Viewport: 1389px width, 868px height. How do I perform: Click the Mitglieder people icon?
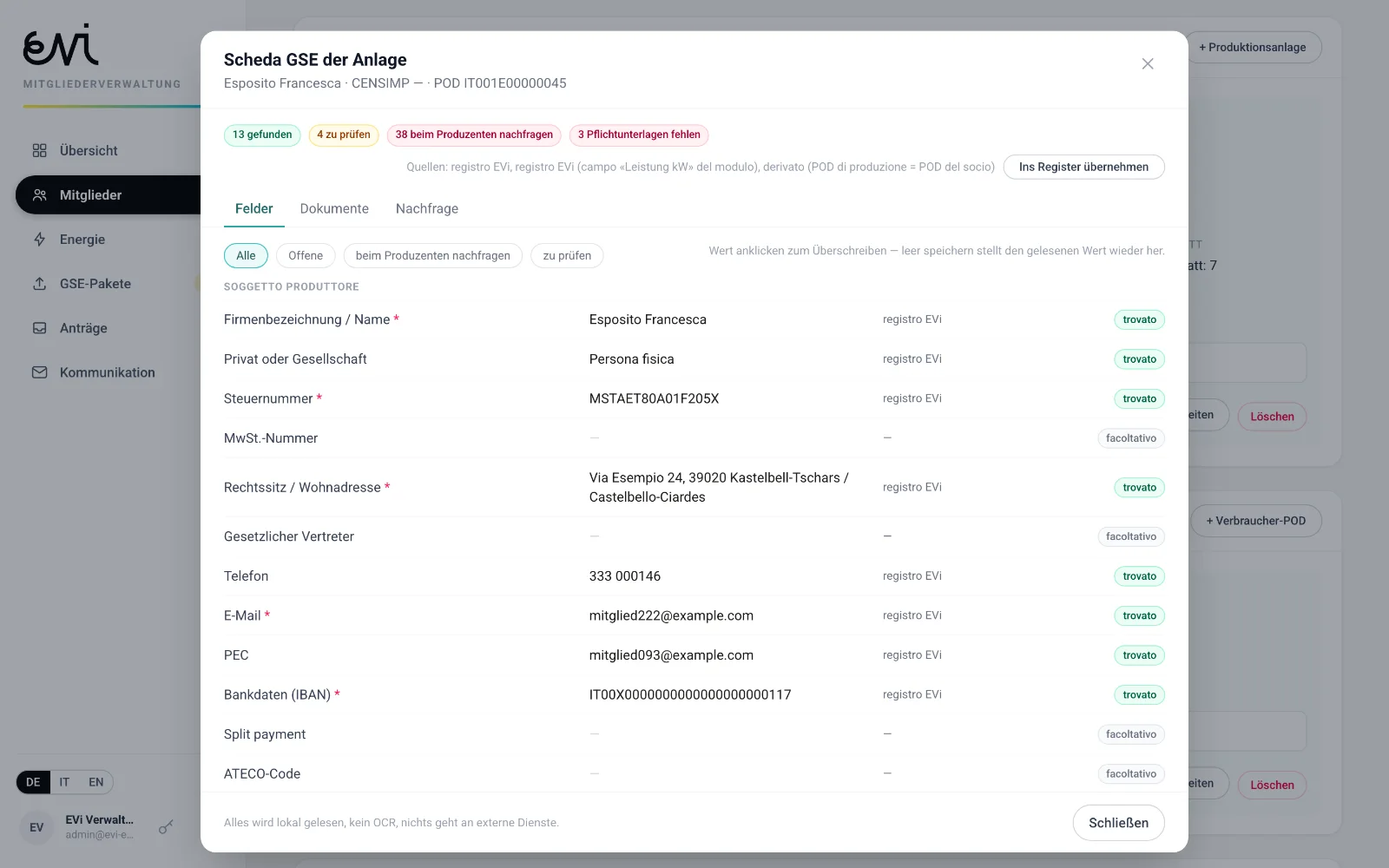39,194
